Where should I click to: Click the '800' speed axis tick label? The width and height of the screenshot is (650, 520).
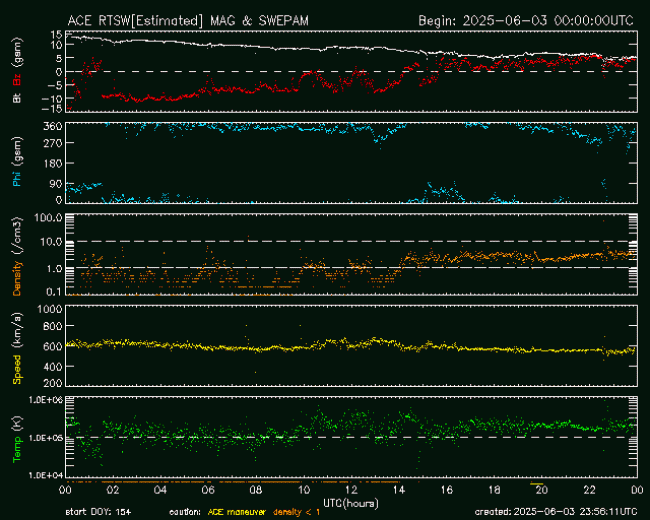pyautogui.click(x=53, y=326)
